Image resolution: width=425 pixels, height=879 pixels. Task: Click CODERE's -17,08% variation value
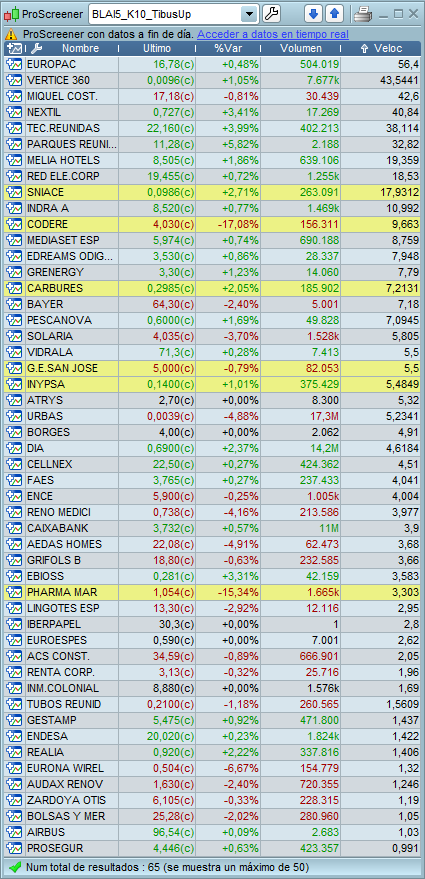click(237, 224)
